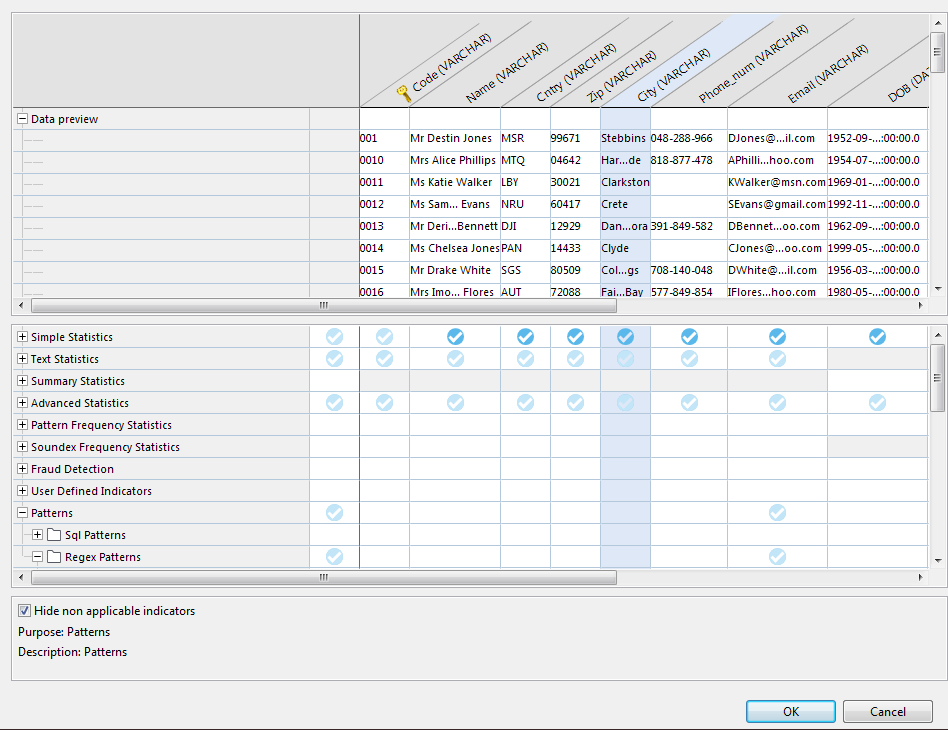The width and height of the screenshot is (948, 730).
Task: Click the data preview horizontal scrollbar
Action: [322, 306]
